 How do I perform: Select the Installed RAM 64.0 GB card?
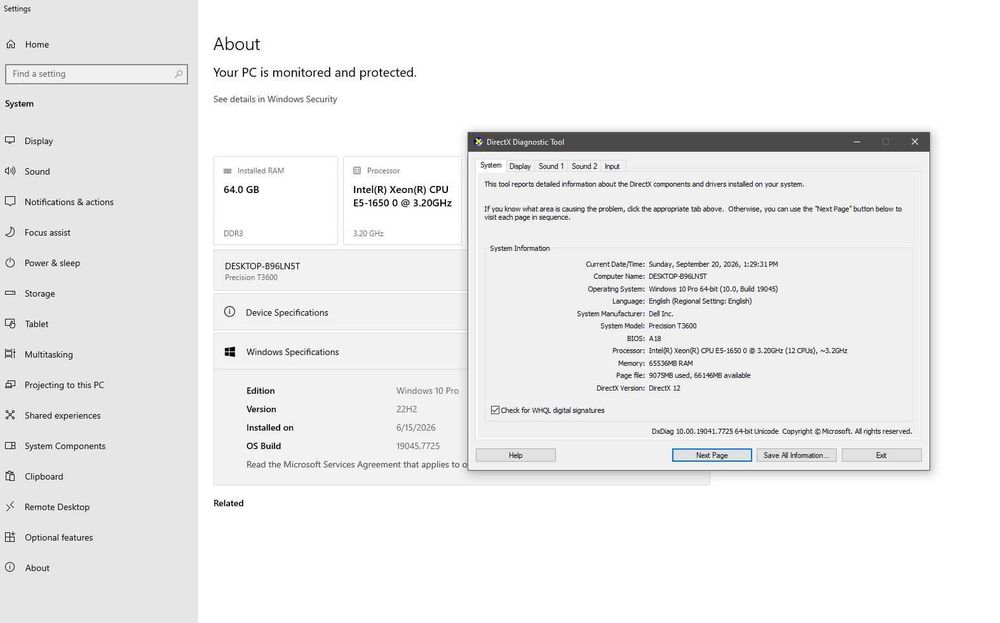click(x=276, y=200)
